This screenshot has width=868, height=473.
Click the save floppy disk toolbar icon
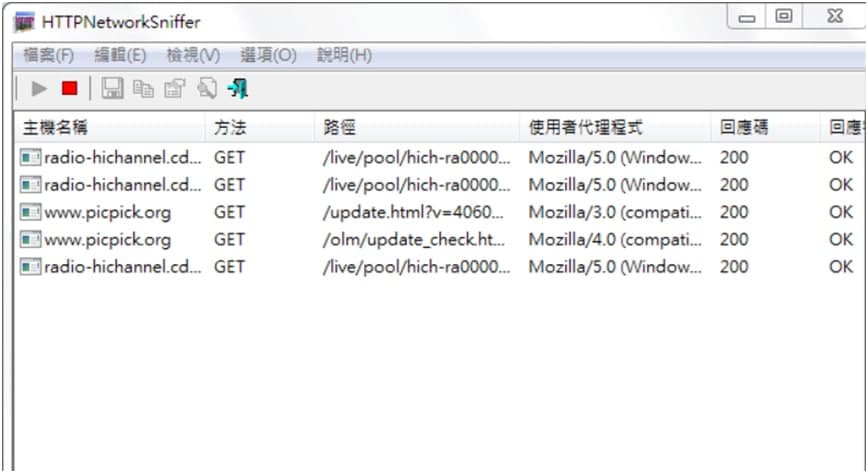point(112,89)
